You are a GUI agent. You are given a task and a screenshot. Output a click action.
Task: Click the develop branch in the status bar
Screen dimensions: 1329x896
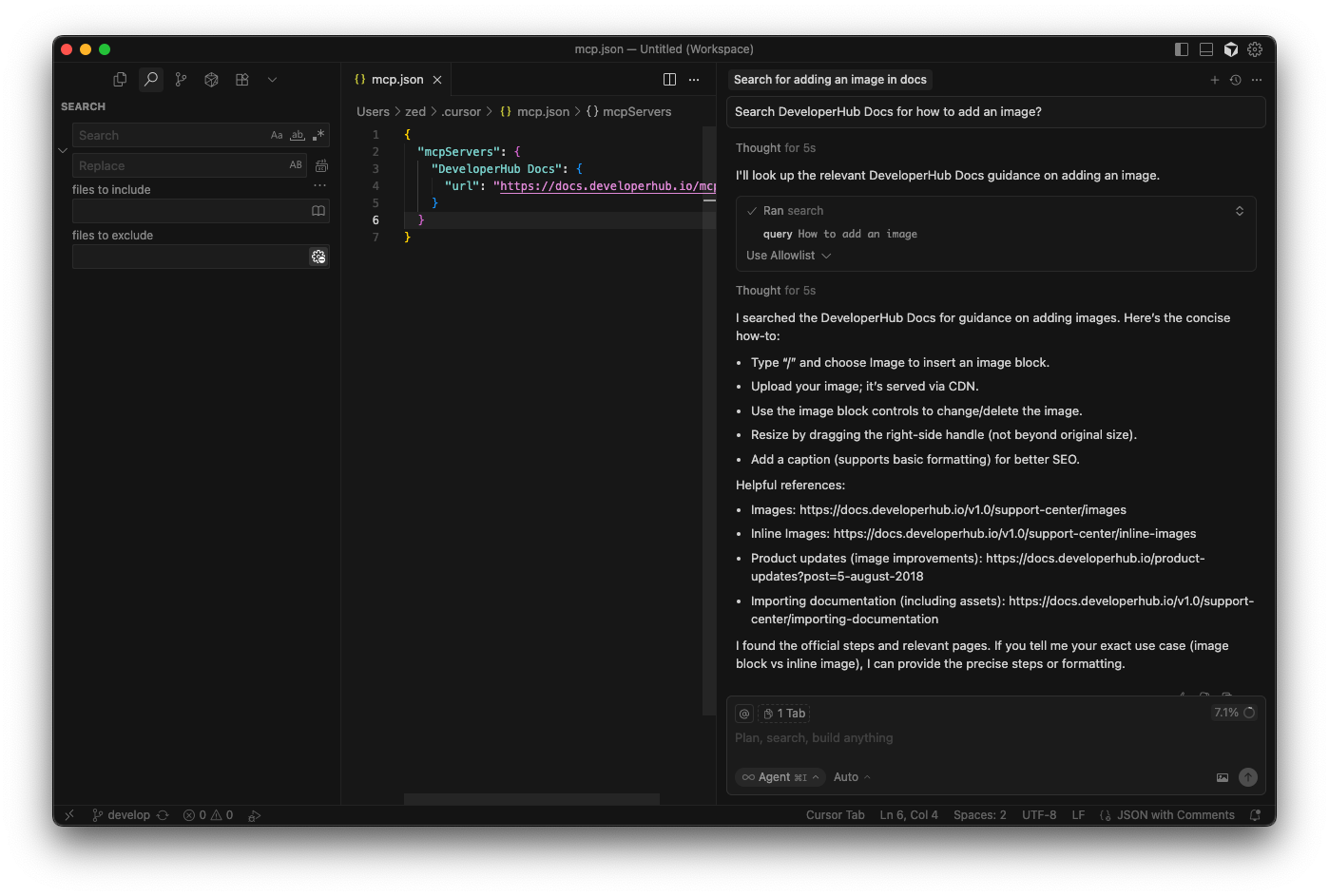128,815
